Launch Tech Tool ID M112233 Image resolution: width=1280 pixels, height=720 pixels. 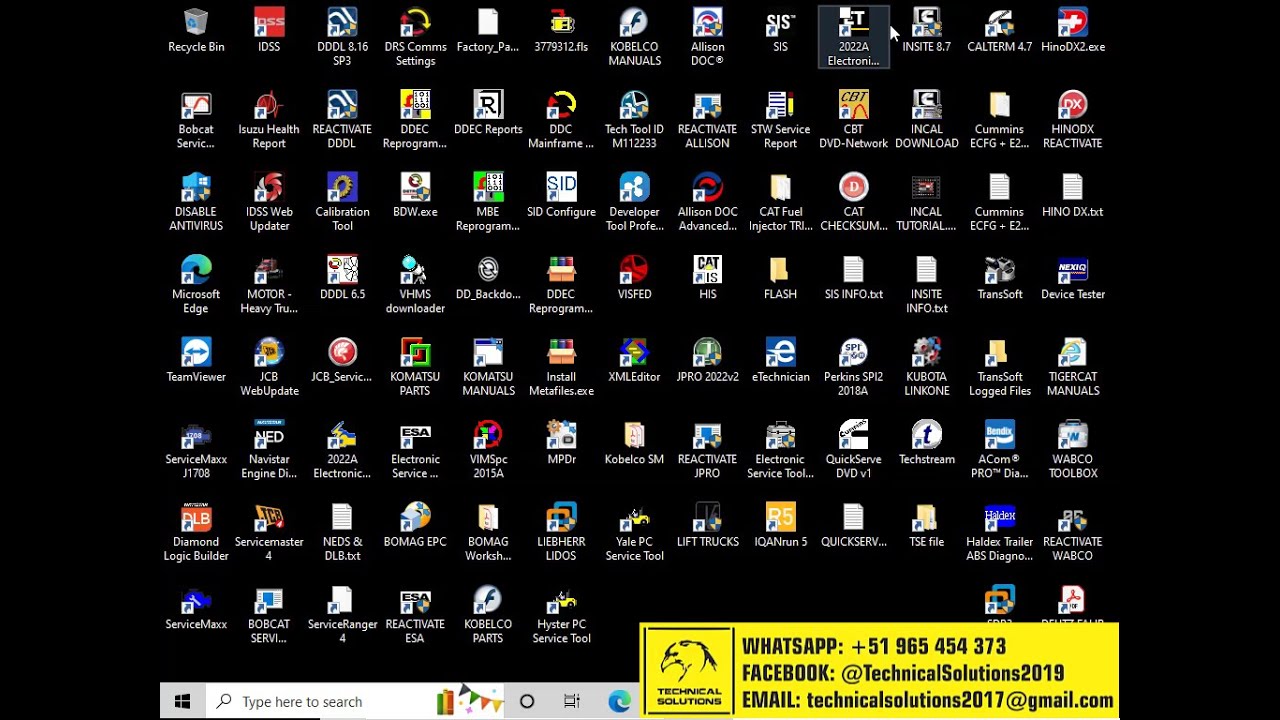click(634, 120)
